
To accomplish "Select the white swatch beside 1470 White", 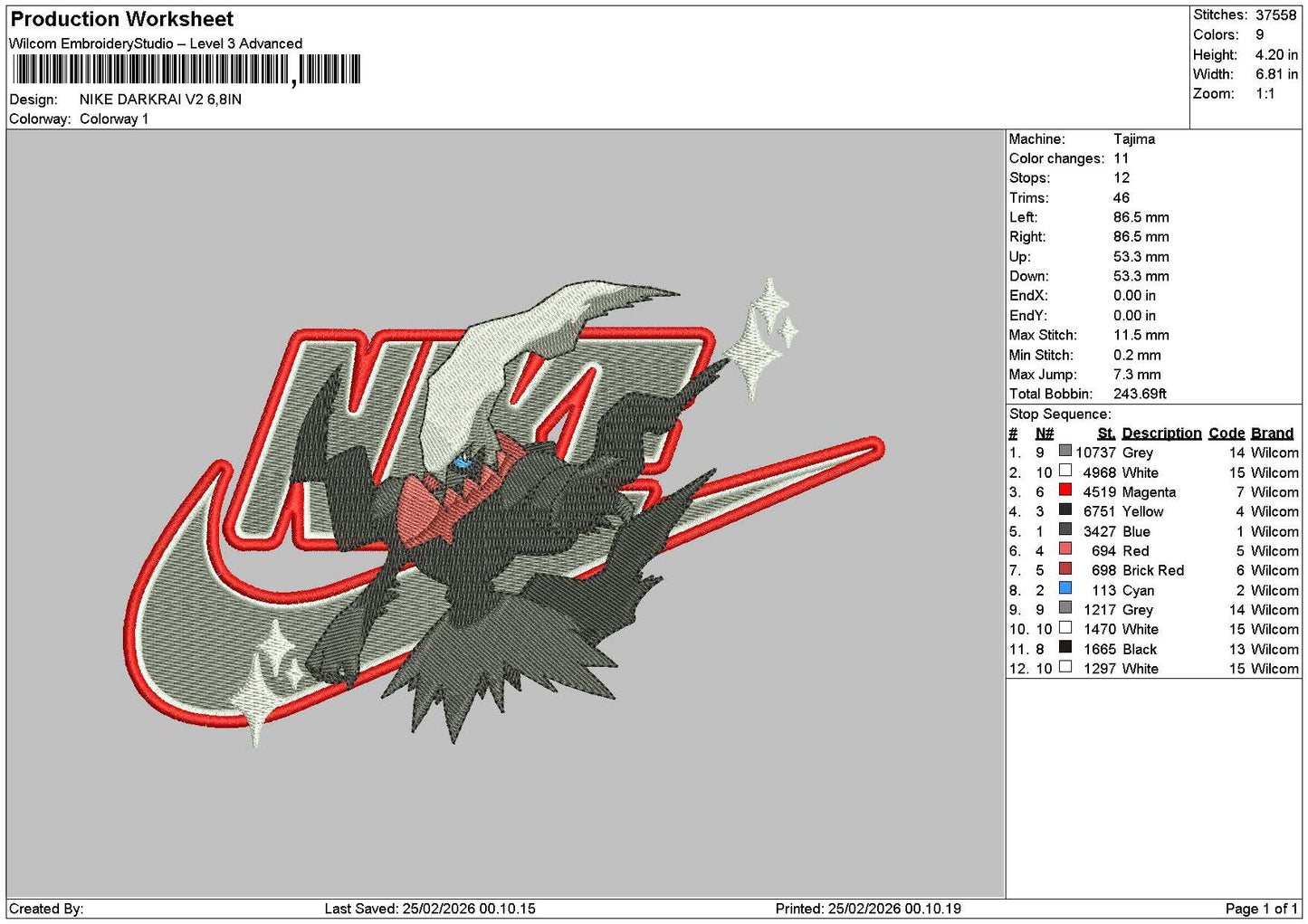I will tap(1065, 628).
